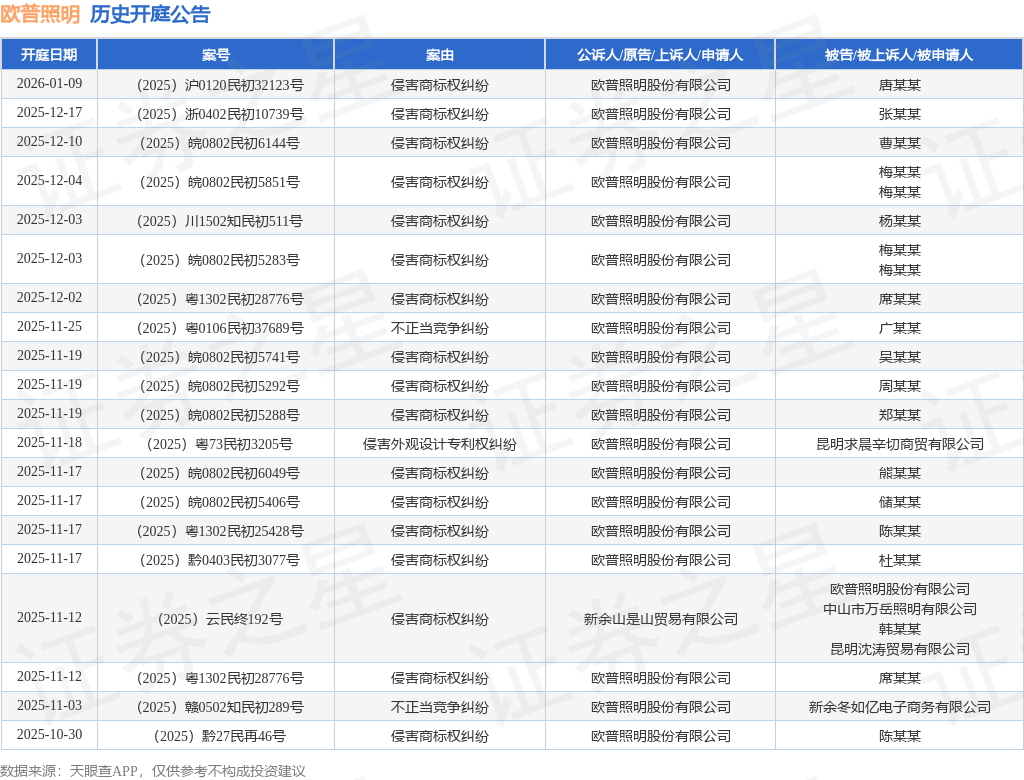Select the 开庭日期 column header

(49, 55)
